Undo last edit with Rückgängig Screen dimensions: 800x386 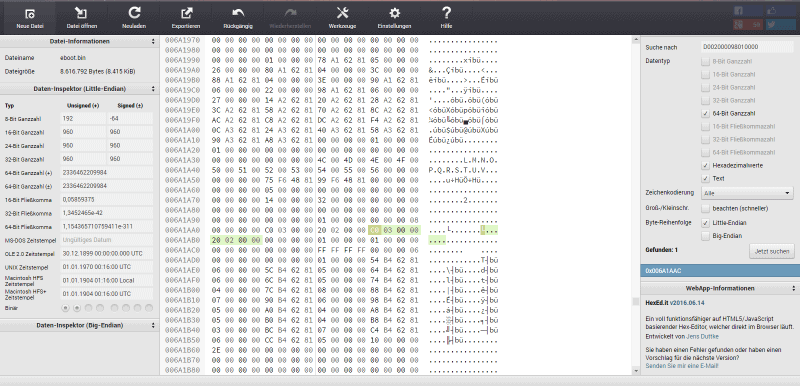(238, 18)
